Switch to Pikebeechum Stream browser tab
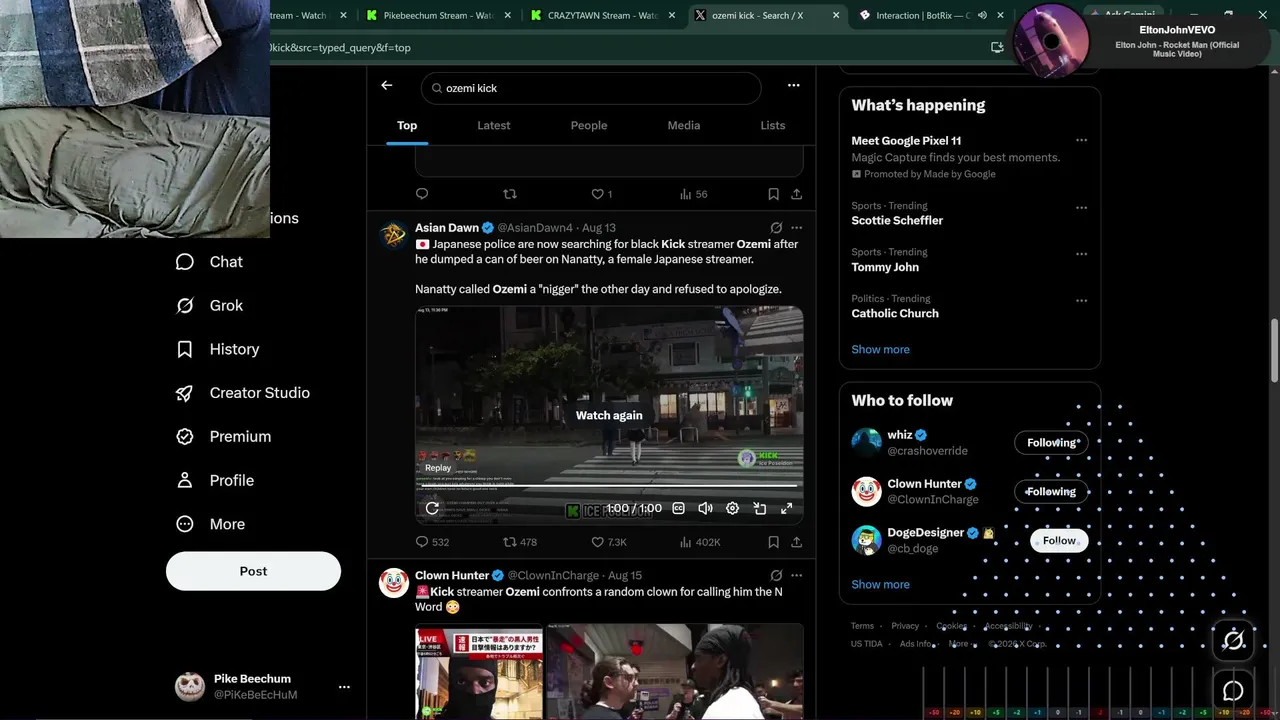 pos(438,15)
